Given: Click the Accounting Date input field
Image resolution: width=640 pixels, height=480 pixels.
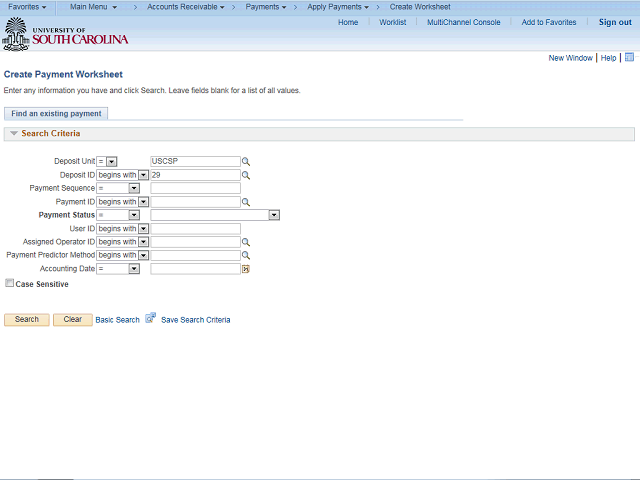Looking at the screenshot, I should [x=196, y=269].
